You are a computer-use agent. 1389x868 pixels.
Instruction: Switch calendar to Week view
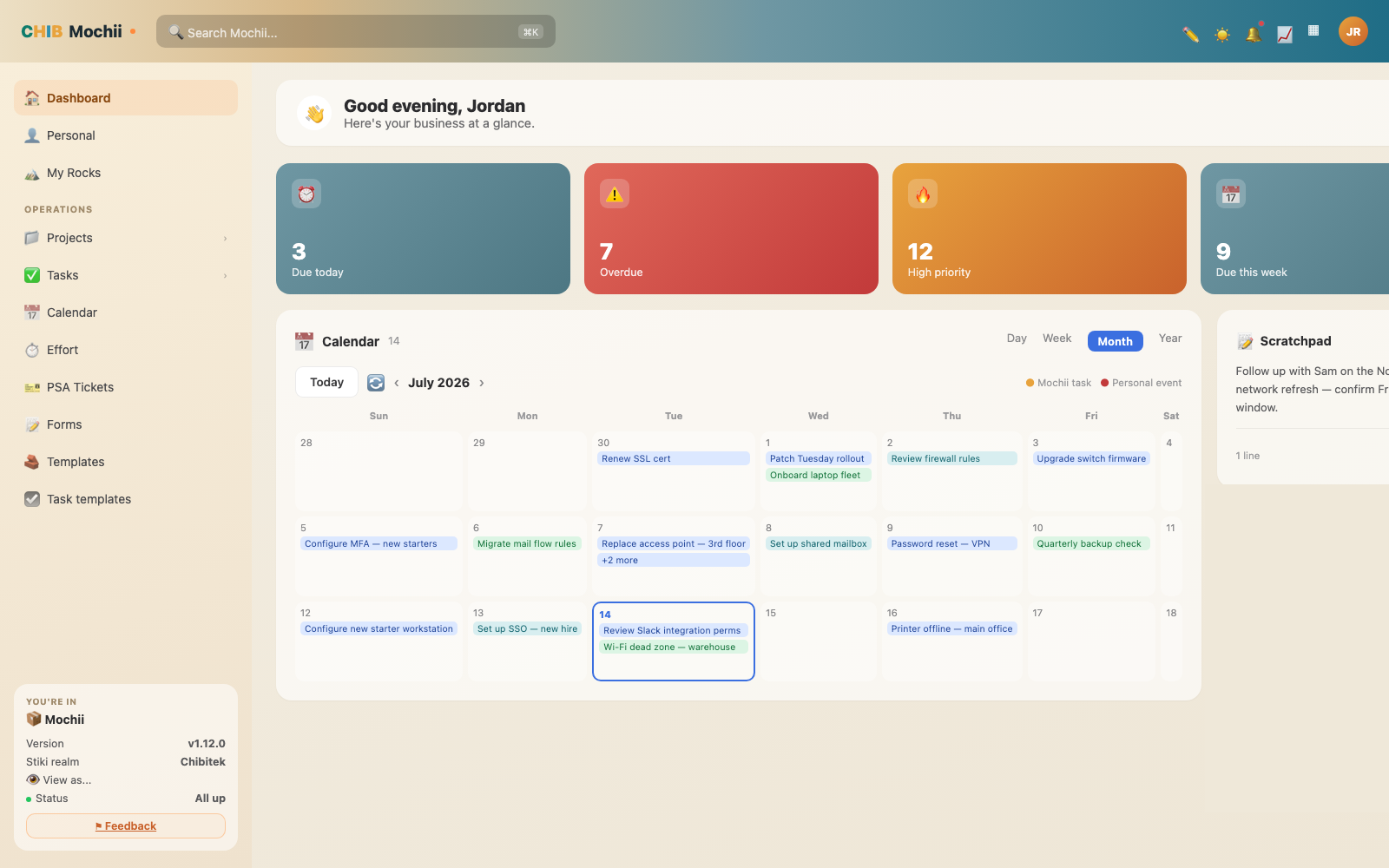pos(1057,339)
